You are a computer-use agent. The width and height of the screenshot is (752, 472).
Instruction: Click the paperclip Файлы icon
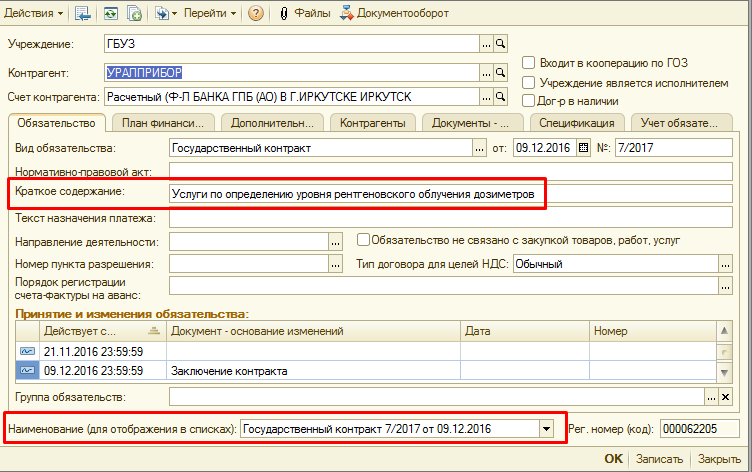click(x=284, y=13)
